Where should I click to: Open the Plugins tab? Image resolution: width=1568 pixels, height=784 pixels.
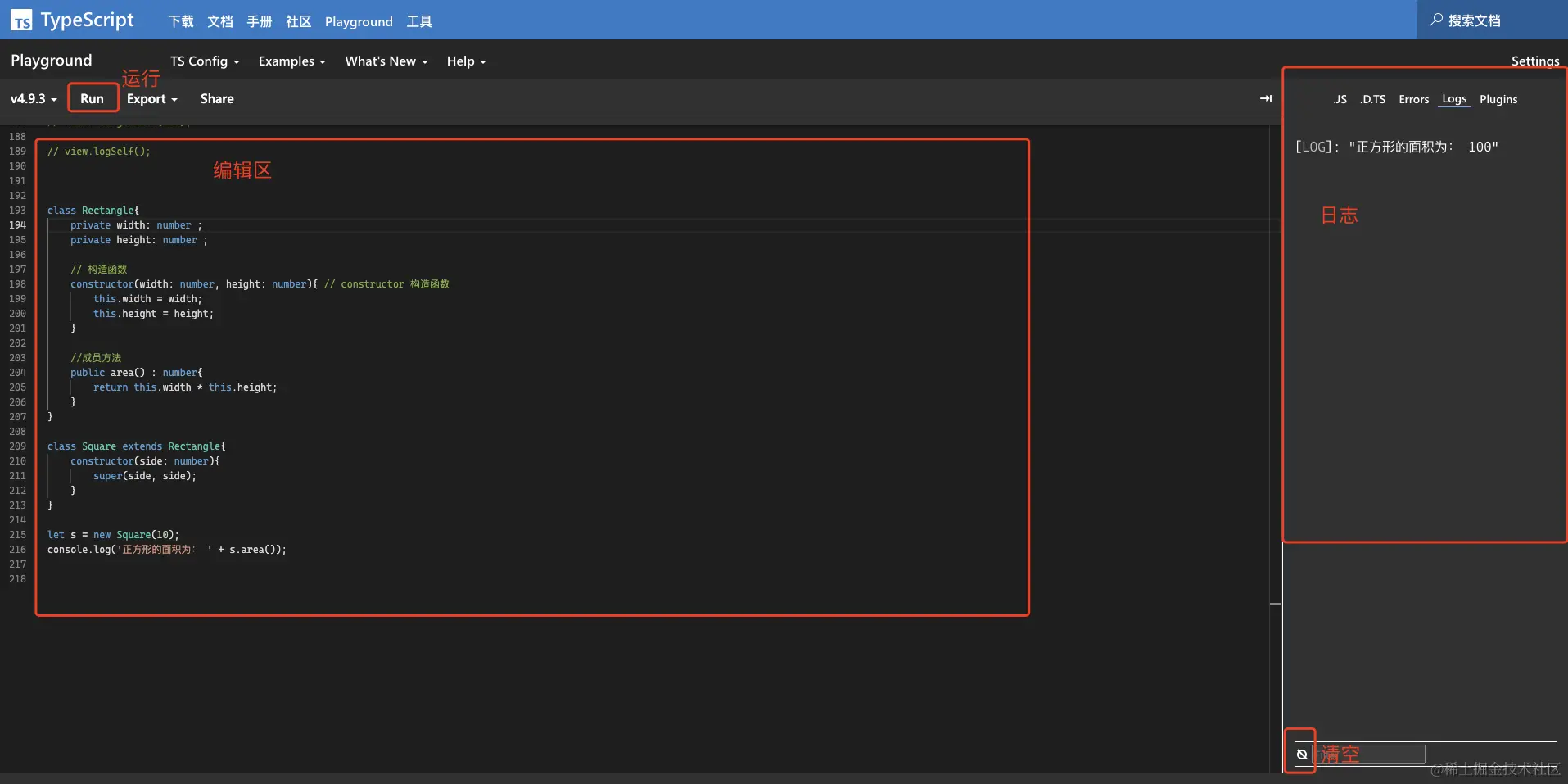[1498, 99]
